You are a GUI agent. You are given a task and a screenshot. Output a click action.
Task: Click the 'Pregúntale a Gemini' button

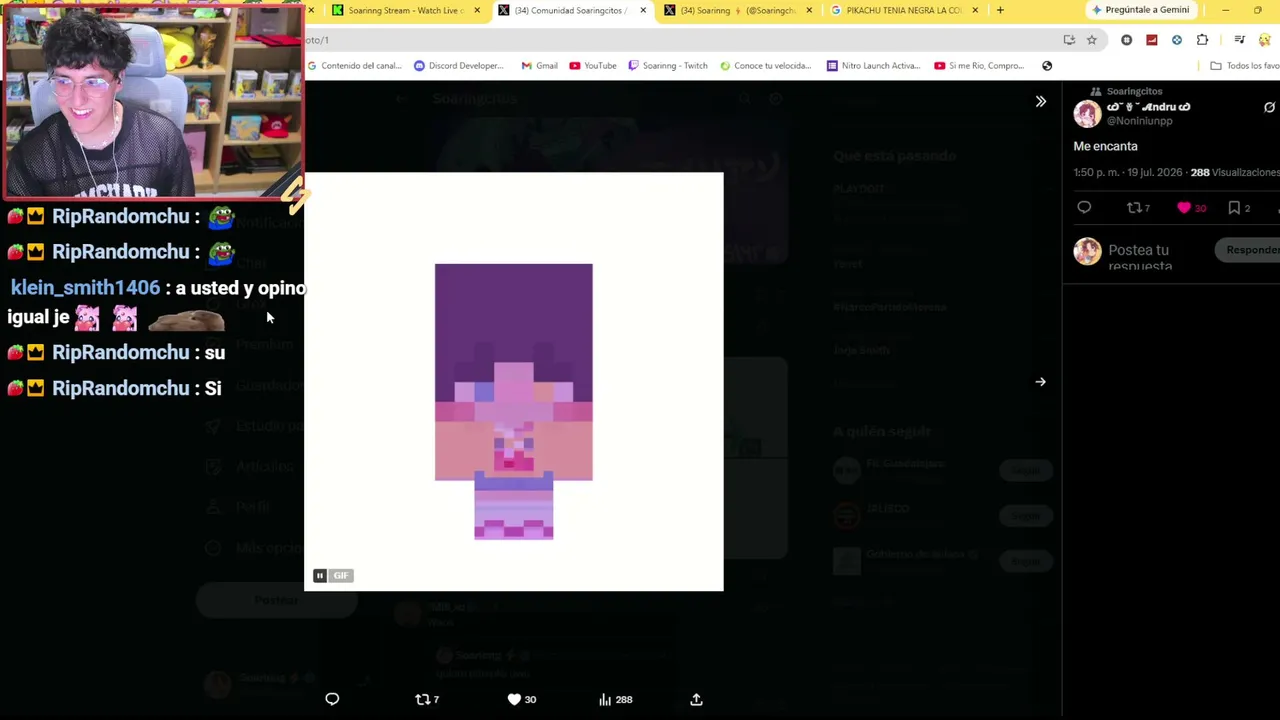[1140, 10]
